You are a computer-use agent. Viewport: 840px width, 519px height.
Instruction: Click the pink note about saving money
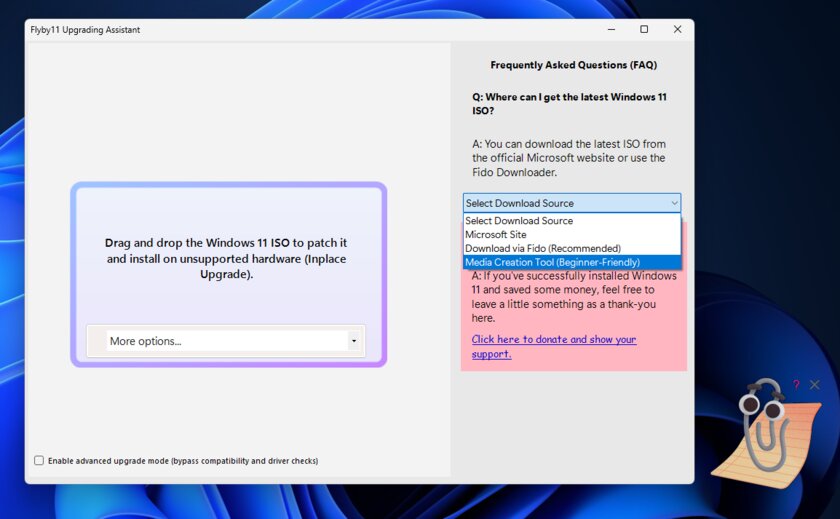click(x=574, y=297)
